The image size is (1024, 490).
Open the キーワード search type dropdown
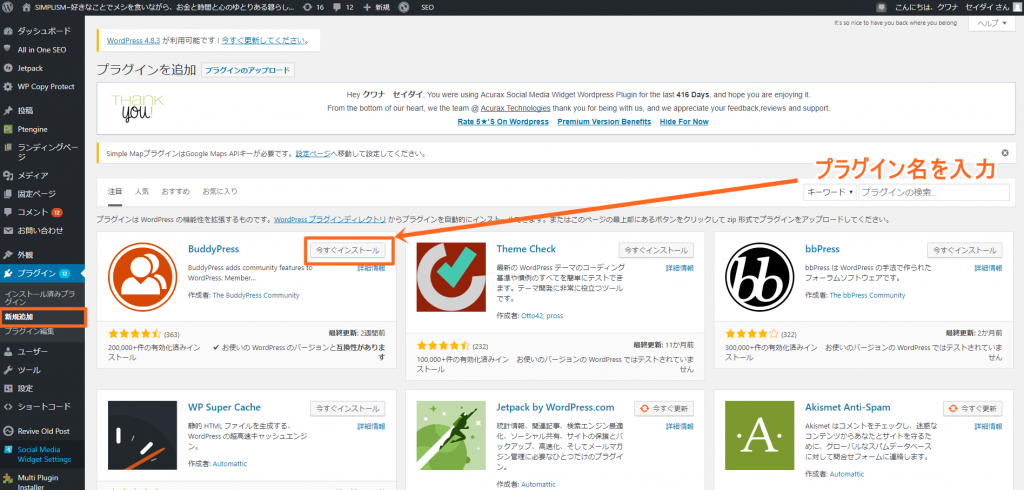[829, 192]
